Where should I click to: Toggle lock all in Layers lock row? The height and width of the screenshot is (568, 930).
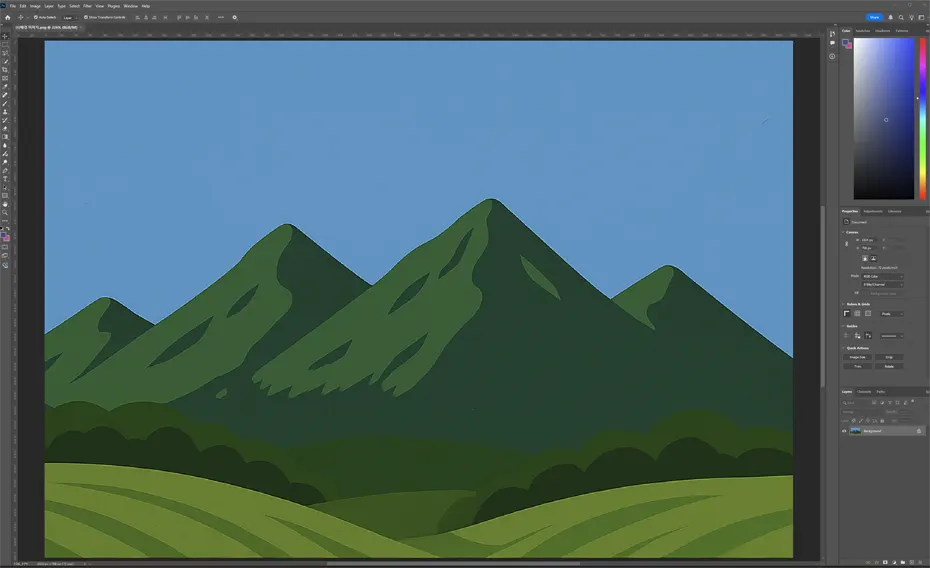882,421
